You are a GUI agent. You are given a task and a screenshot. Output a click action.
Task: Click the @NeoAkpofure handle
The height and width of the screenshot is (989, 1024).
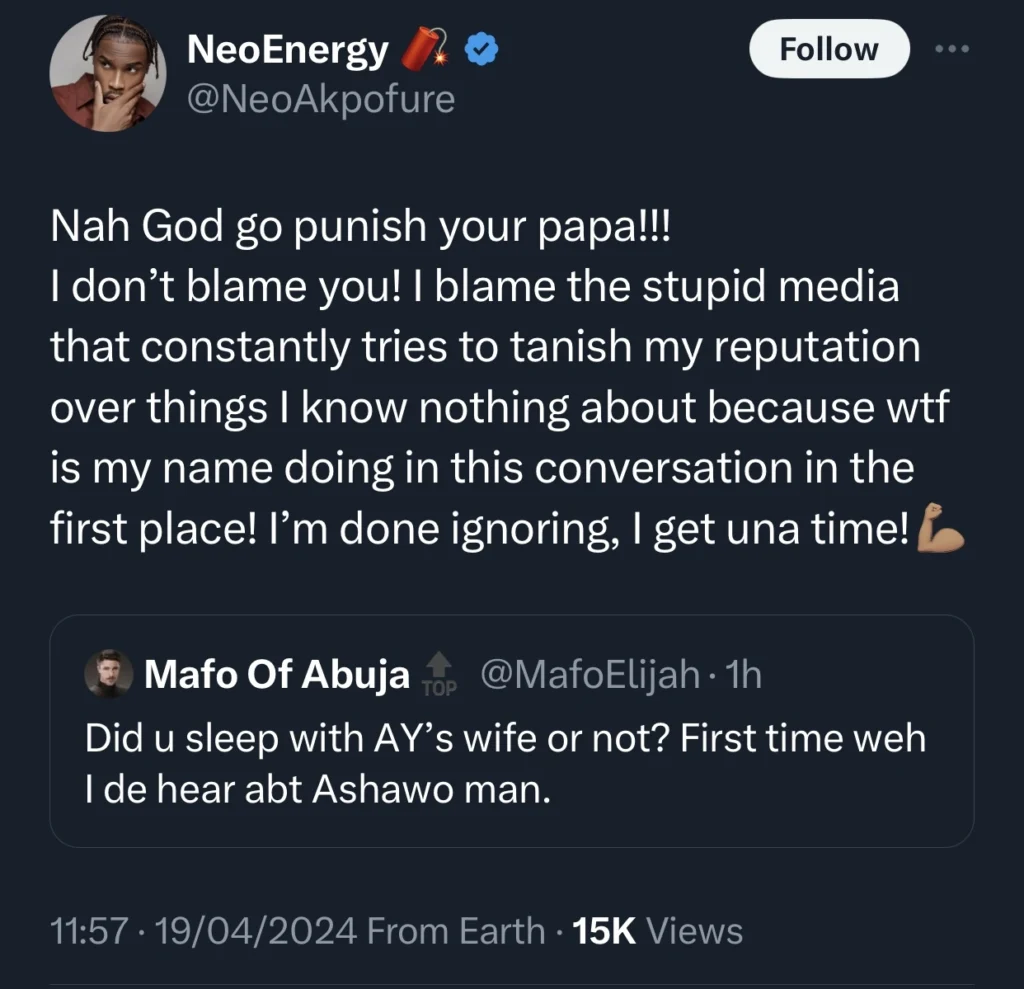coord(320,99)
